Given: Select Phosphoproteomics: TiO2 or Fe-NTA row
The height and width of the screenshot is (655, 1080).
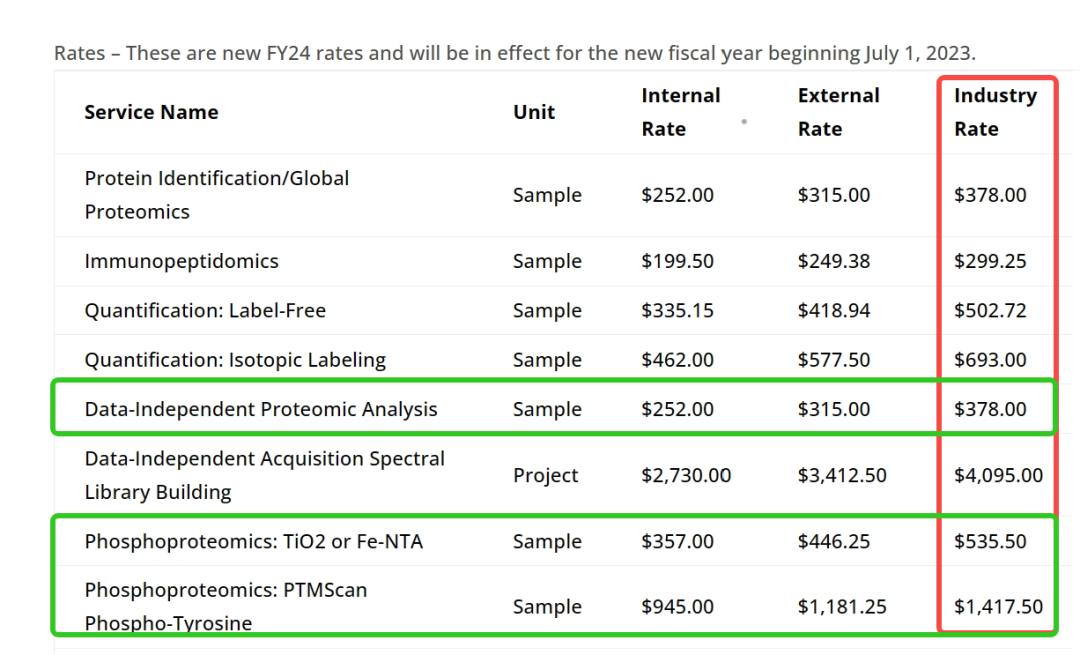Looking at the screenshot, I should point(554,541).
